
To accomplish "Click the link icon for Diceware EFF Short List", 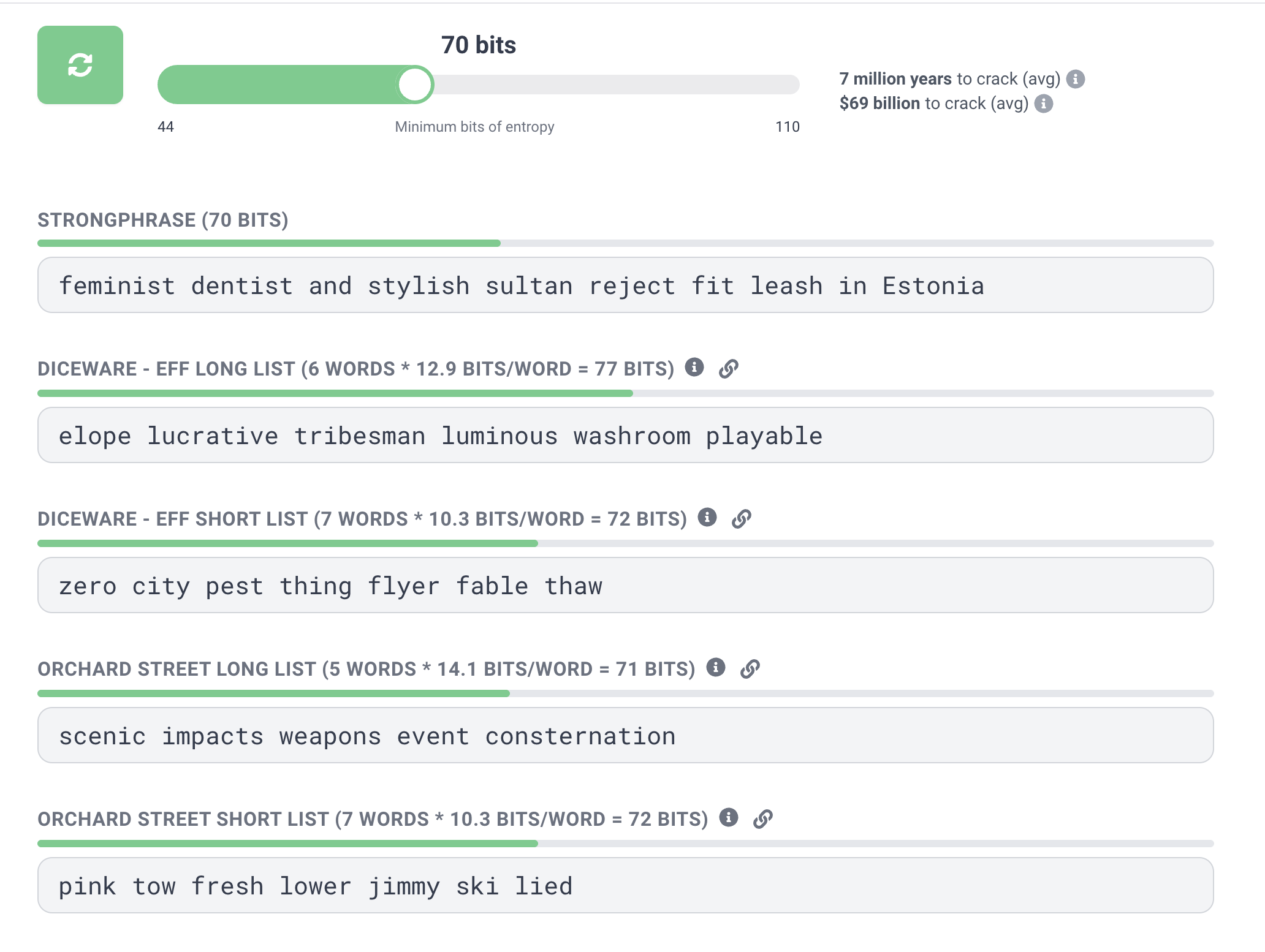I will pyautogui.click(x=742, y=519).
